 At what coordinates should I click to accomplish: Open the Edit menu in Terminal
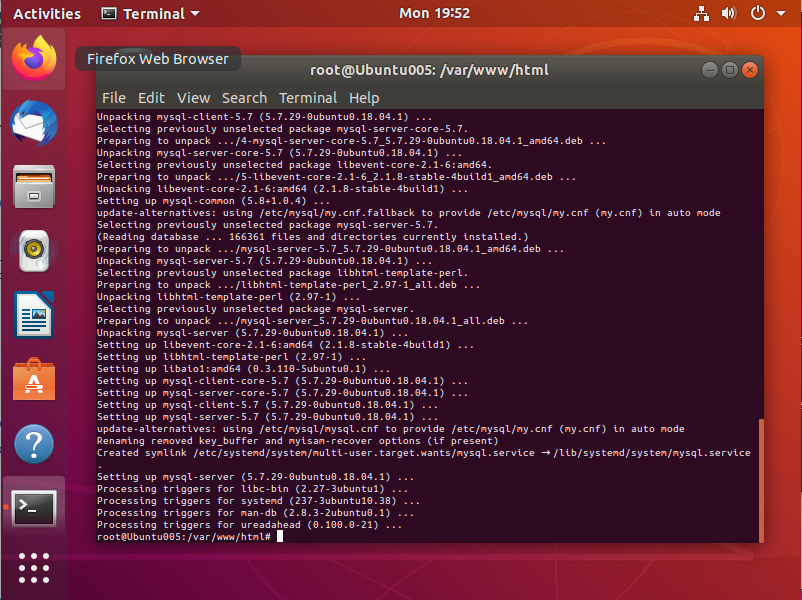151,98
